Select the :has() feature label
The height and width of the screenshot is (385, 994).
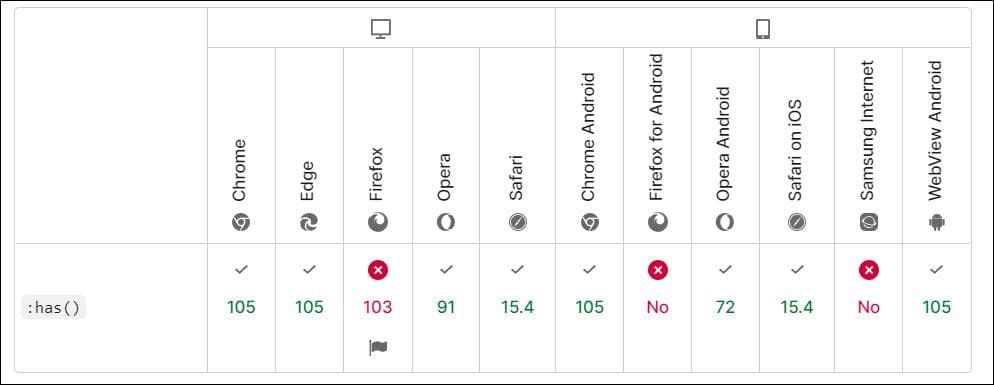(x=53, y=308)
